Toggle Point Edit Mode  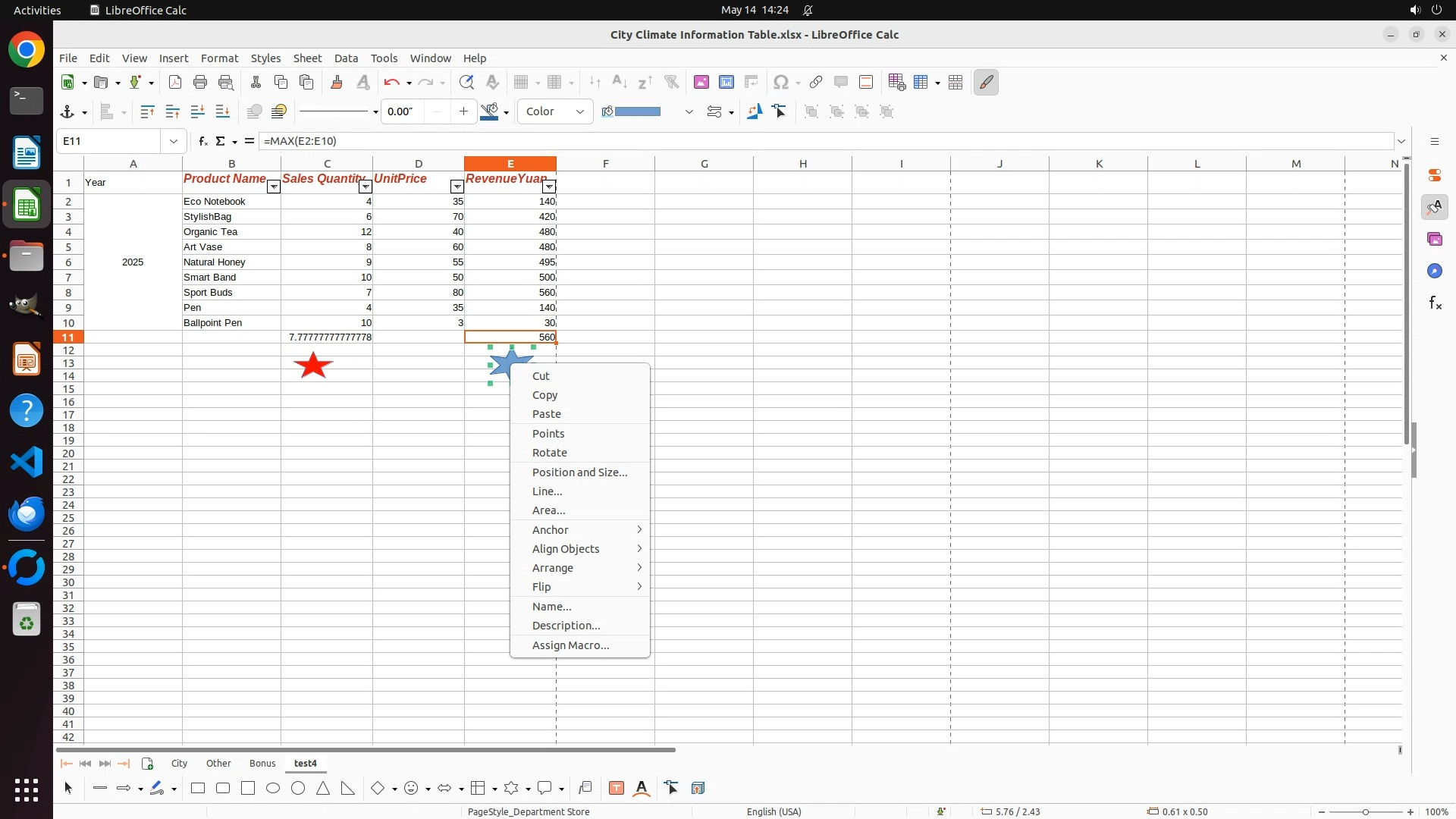(671, 789)
